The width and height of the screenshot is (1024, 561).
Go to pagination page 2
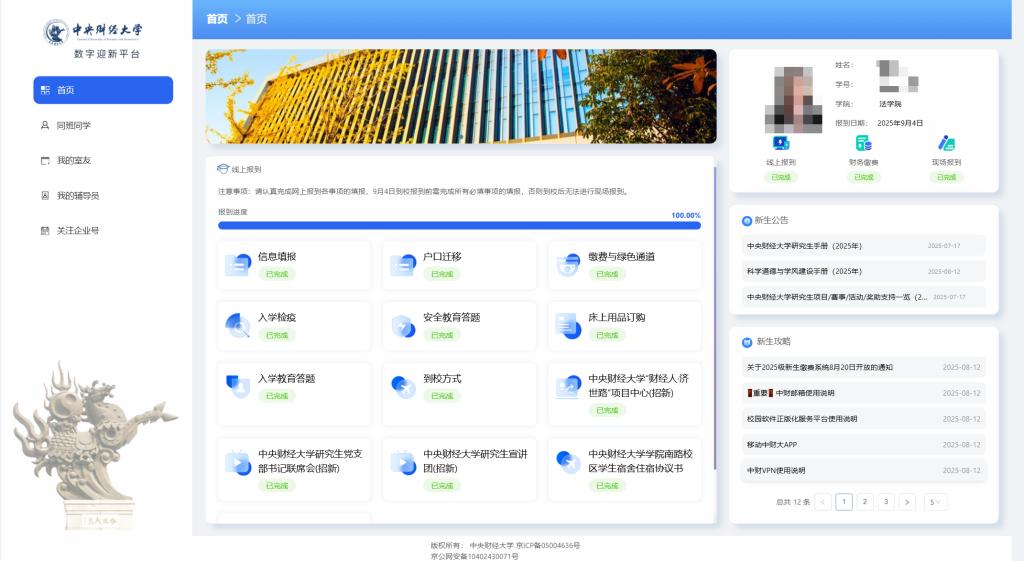[865, 502]
